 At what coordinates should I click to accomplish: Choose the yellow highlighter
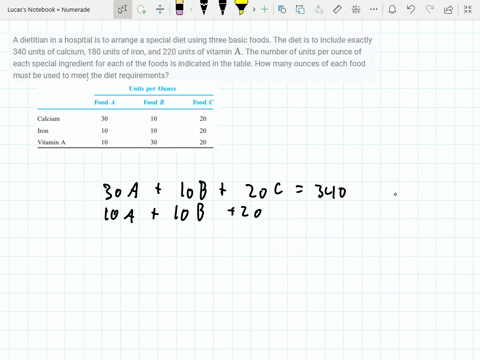point(241,8)
